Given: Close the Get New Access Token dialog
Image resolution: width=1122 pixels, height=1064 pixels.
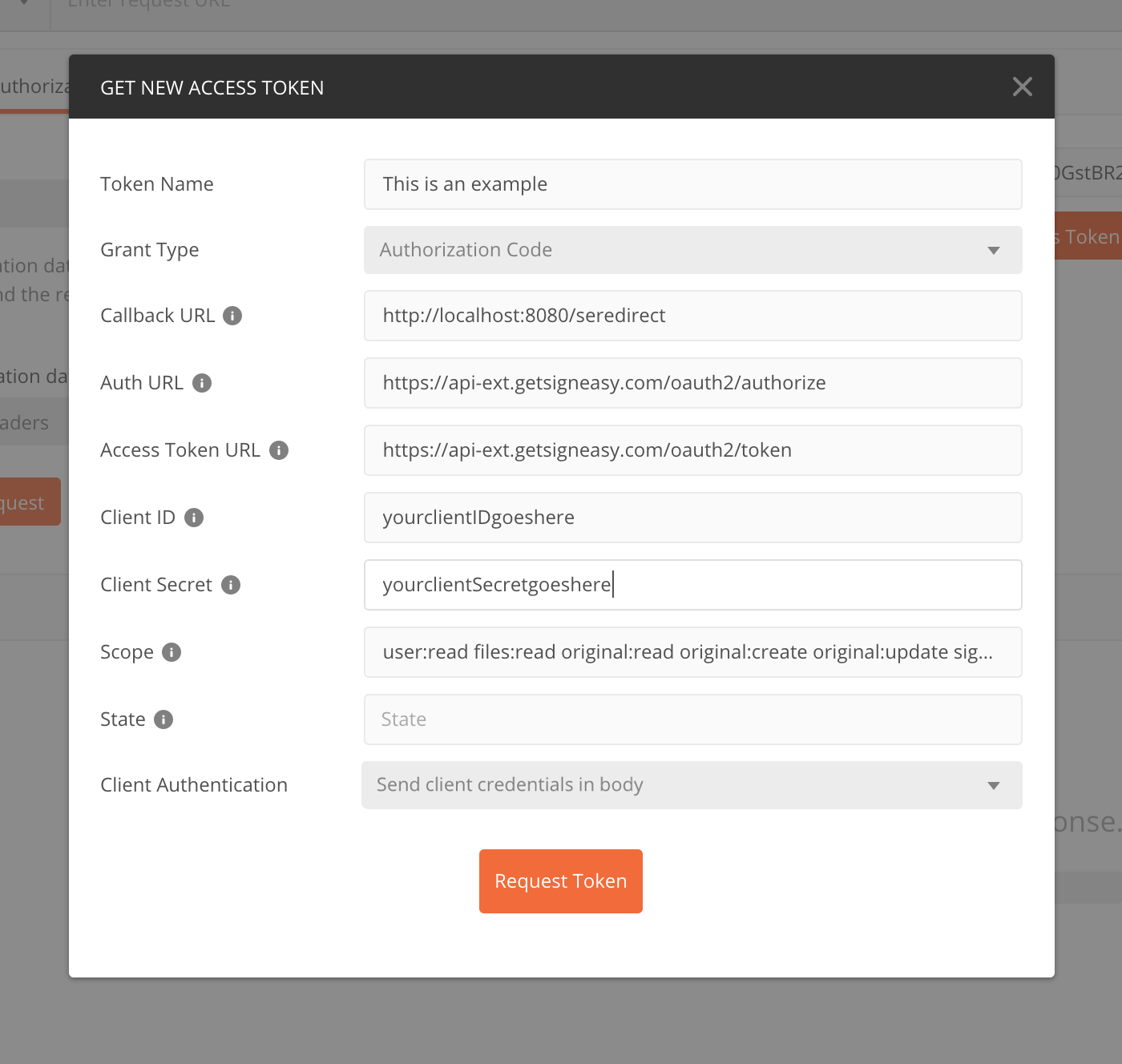Looking at the screenshot, I should point(1022,87).
